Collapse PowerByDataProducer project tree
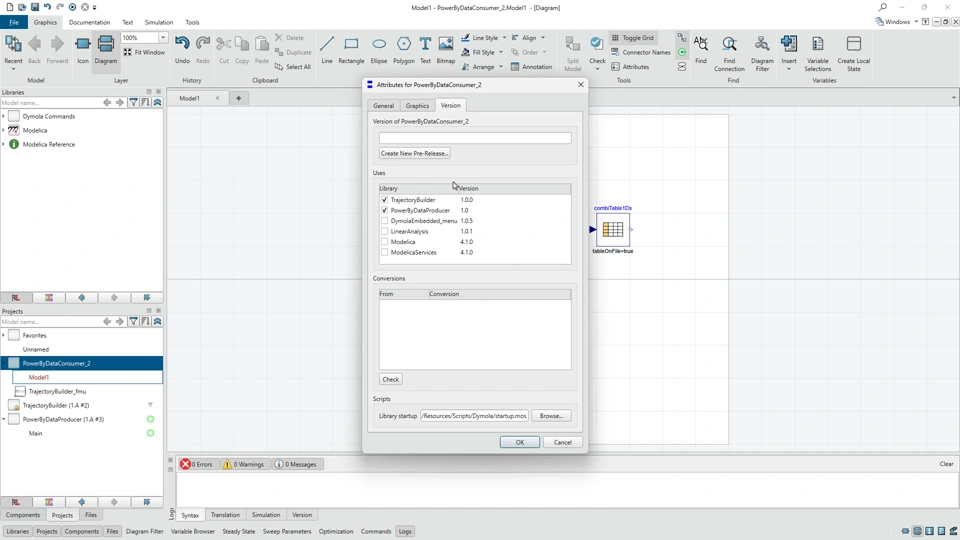Image resolution: width=960 pixels, height=540 pixels. [4, 419]
